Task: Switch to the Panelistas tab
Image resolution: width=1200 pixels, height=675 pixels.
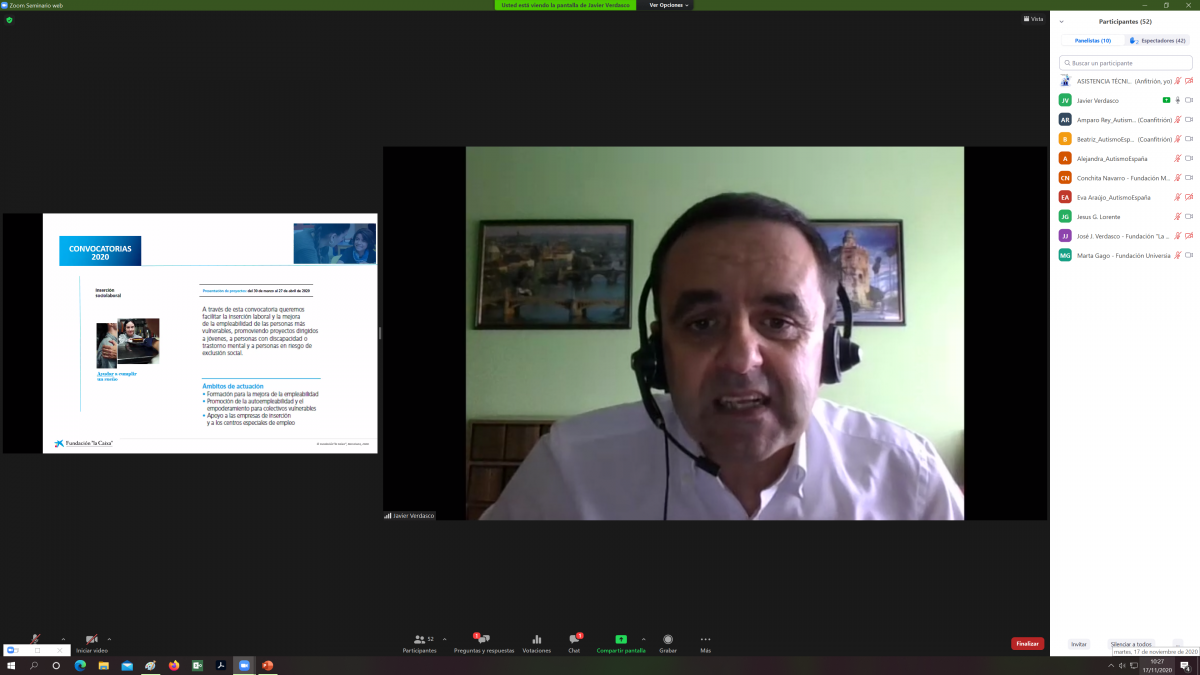Action: [x=1092, y=41]
